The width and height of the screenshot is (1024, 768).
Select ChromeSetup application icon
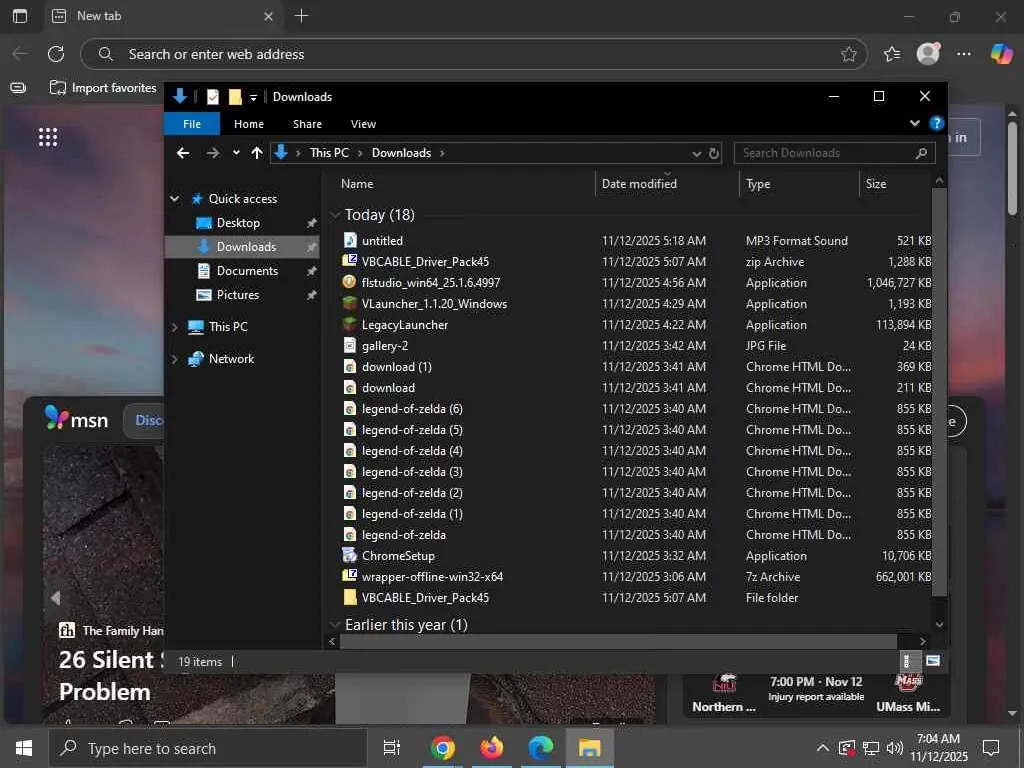pyautogui.click(x=350, y=556)
